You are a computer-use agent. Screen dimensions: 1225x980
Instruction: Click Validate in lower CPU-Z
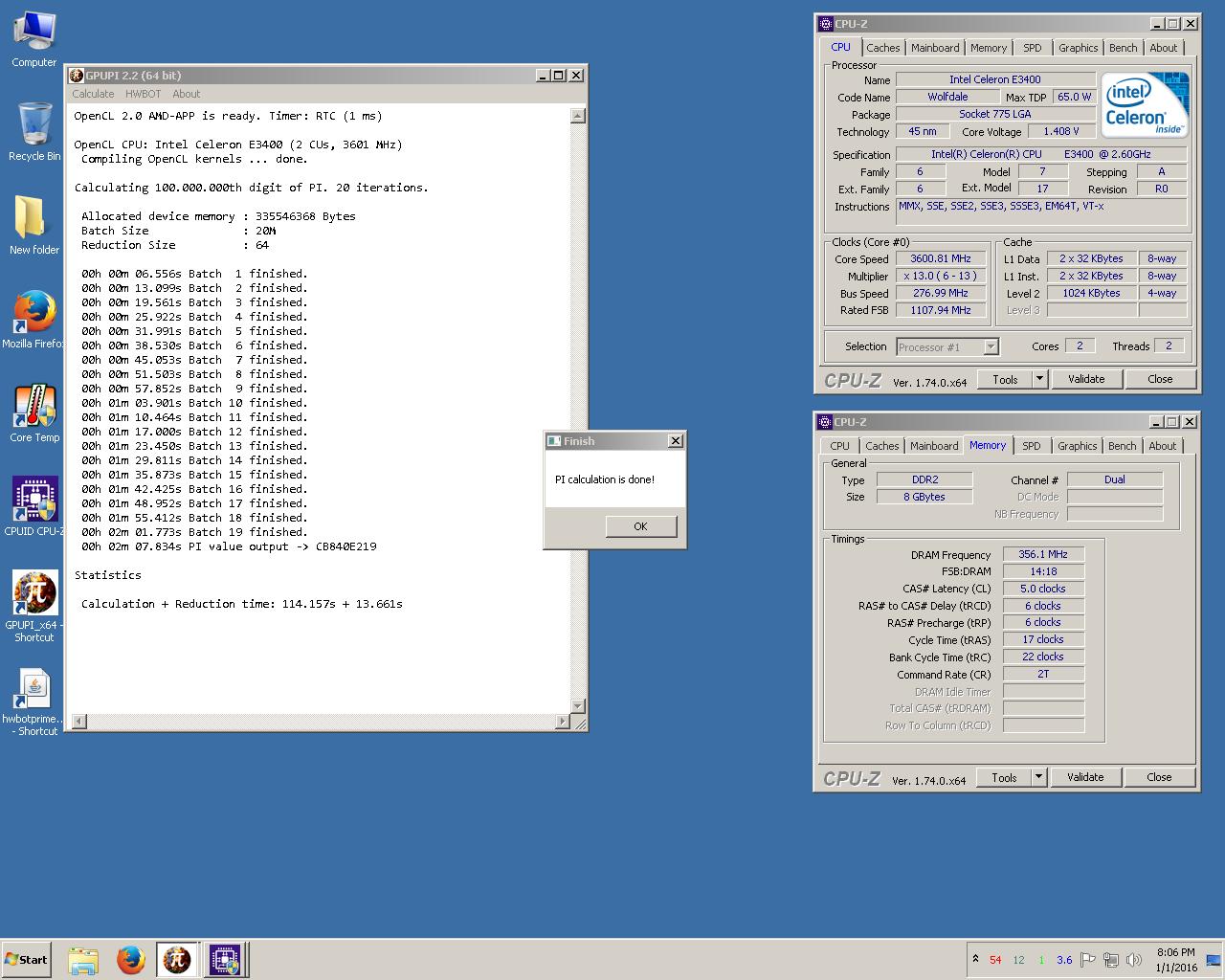tap(1085, 777)
